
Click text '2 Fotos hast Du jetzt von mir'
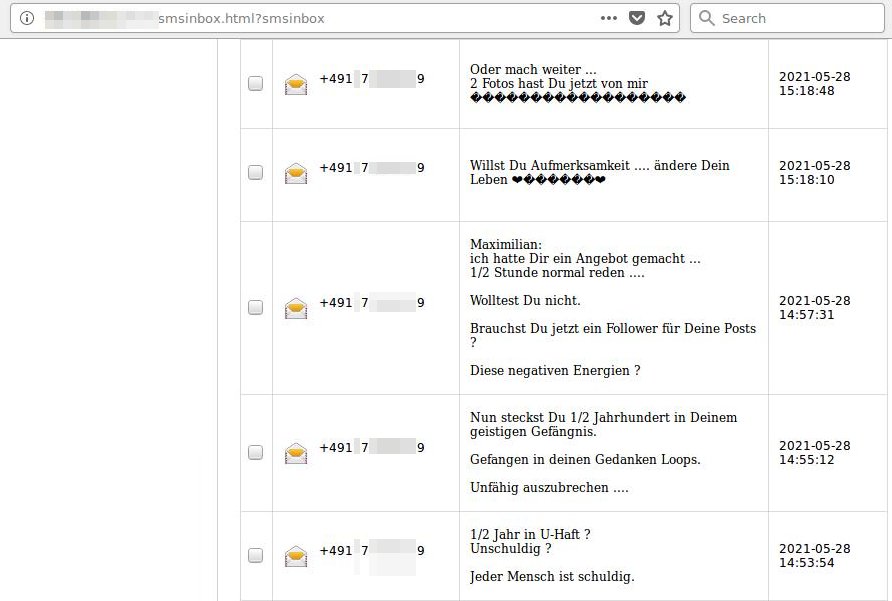(559, 84)
